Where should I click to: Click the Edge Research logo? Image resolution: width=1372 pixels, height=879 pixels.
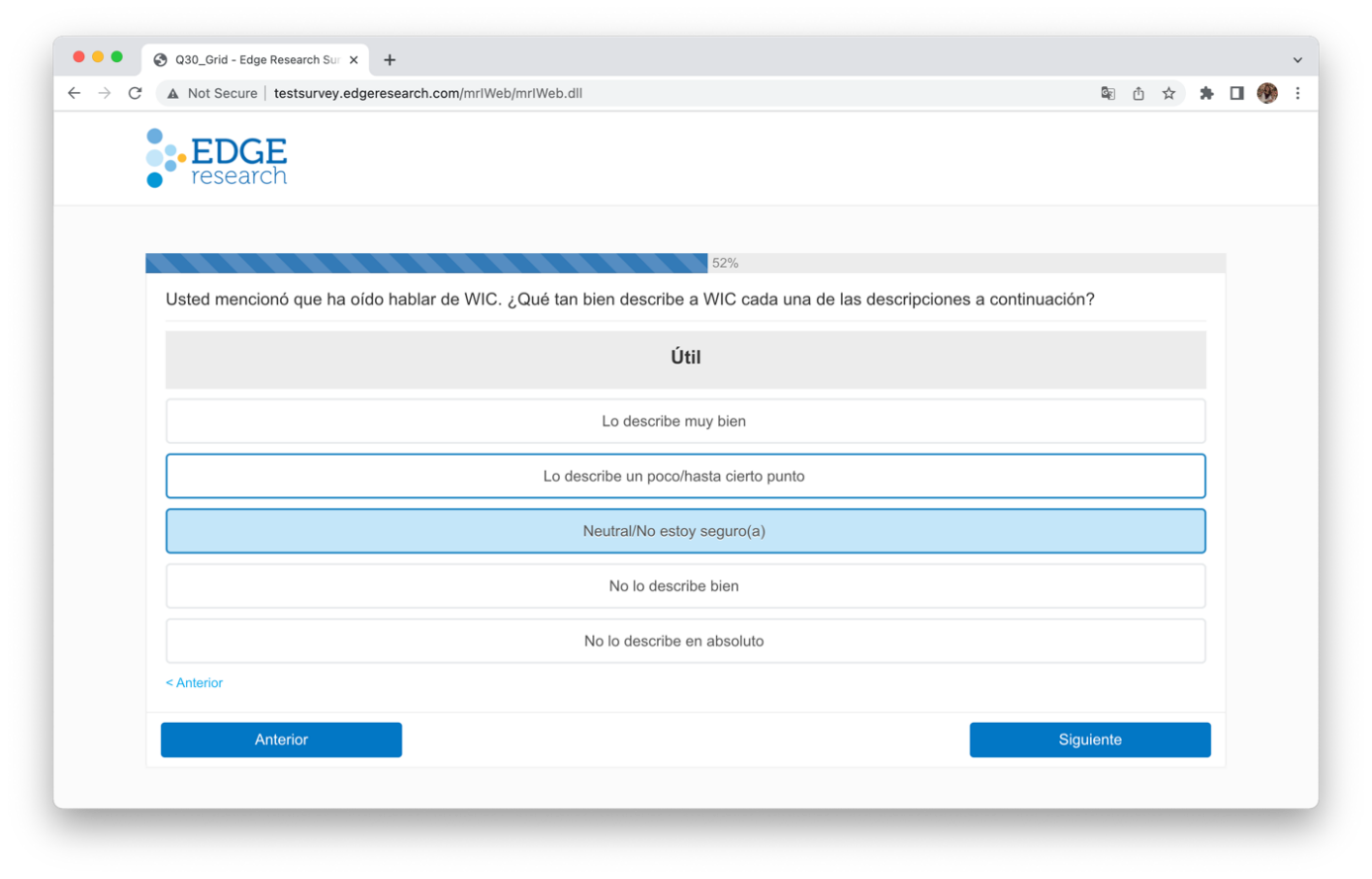coord(217,157)
